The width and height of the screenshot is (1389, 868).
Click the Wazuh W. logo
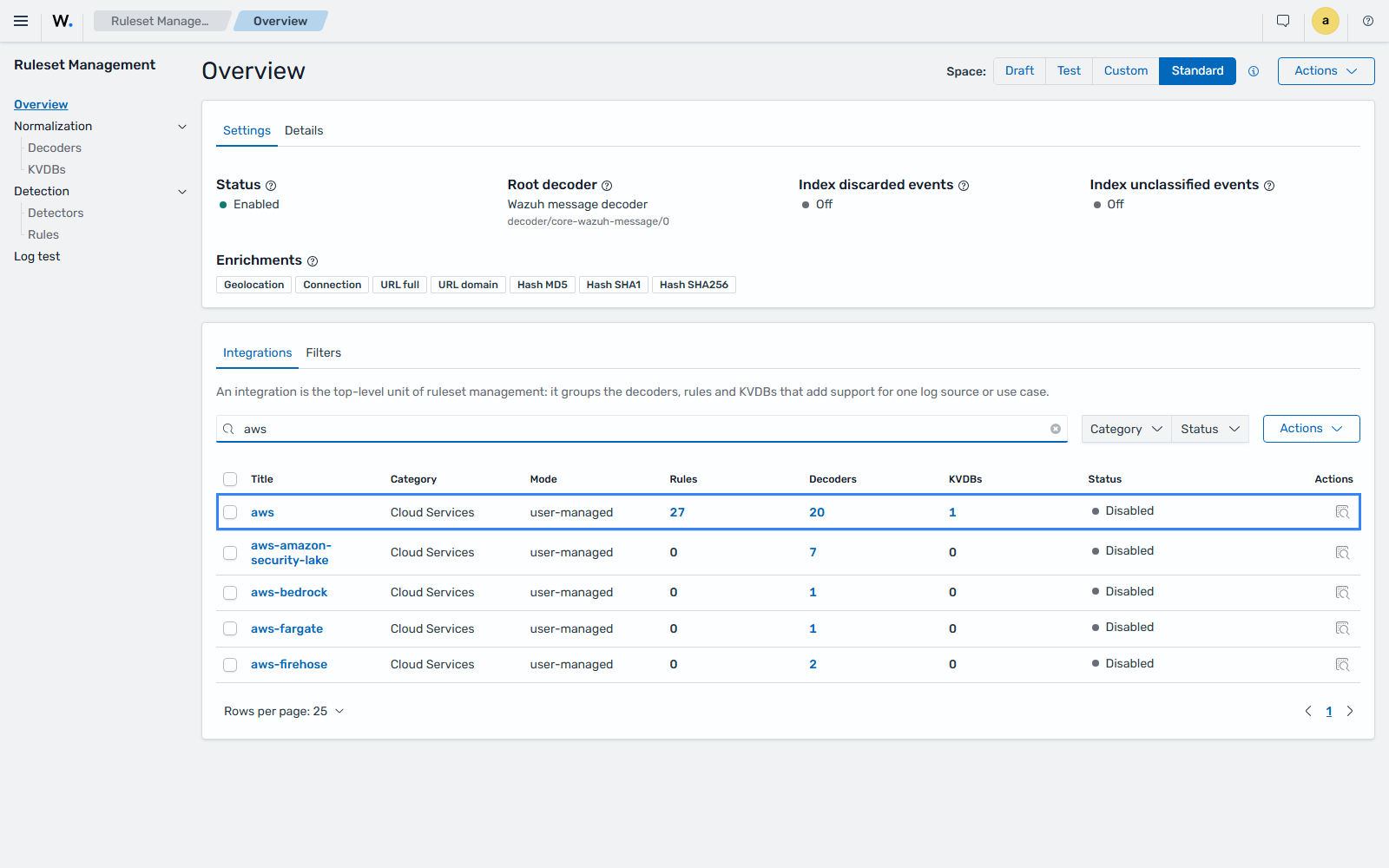tap(63, 21)
